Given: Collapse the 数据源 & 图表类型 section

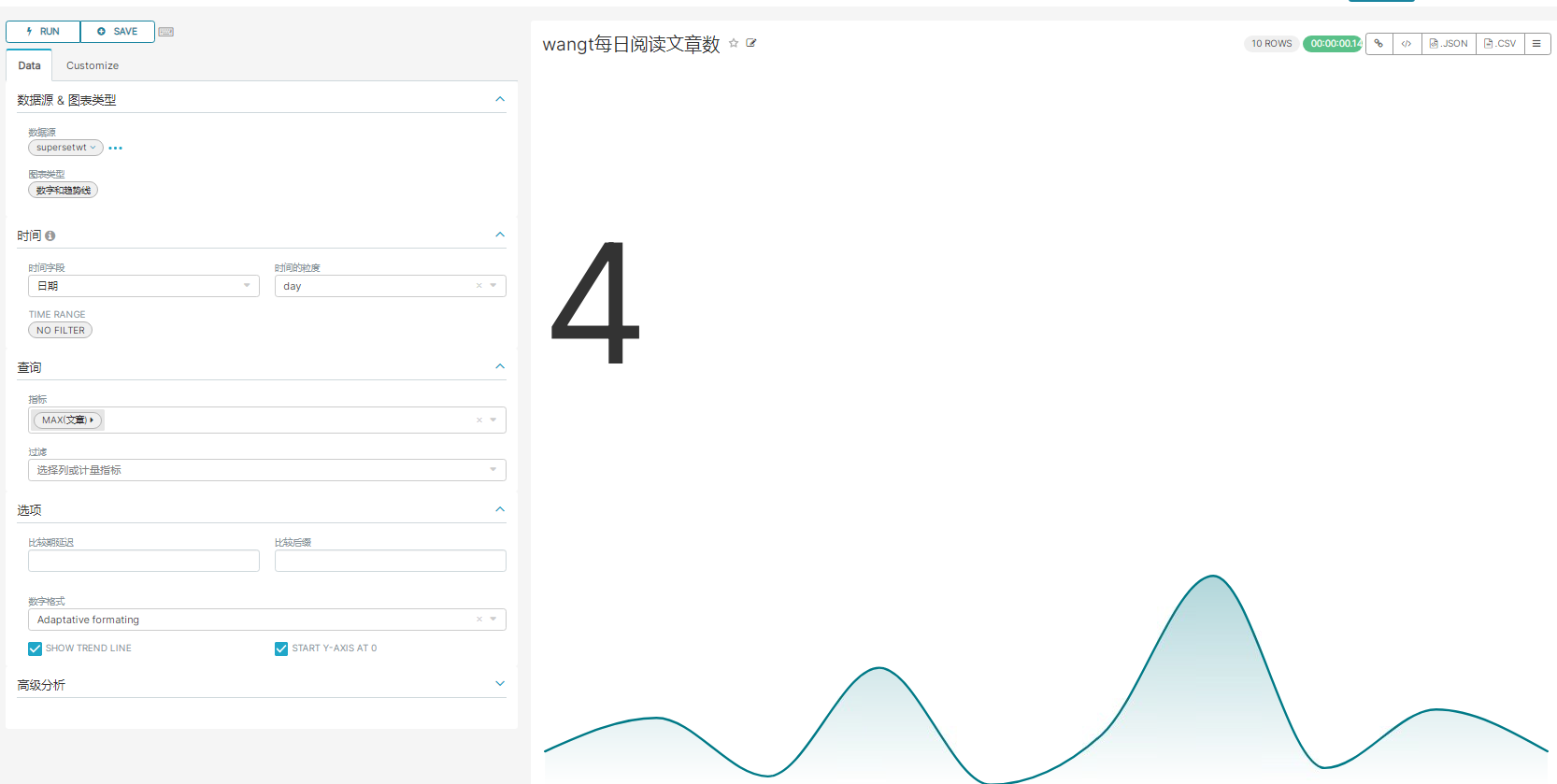Looking at the screenshot, I should click(x=500, y=99).
